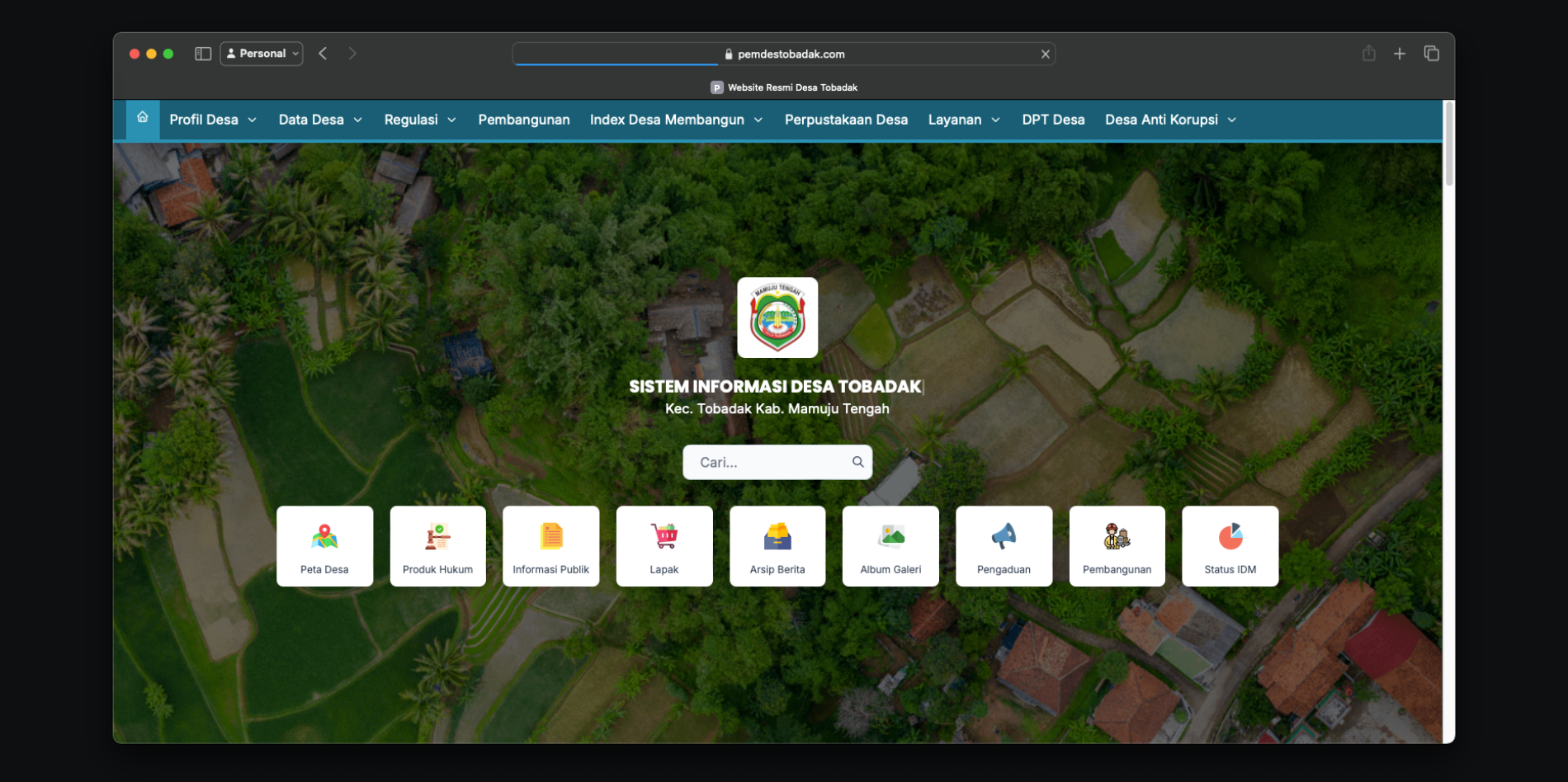The image size is (1568, 782).
Task: Click the search magnifier icon
Action: click(x=857, y=462)
